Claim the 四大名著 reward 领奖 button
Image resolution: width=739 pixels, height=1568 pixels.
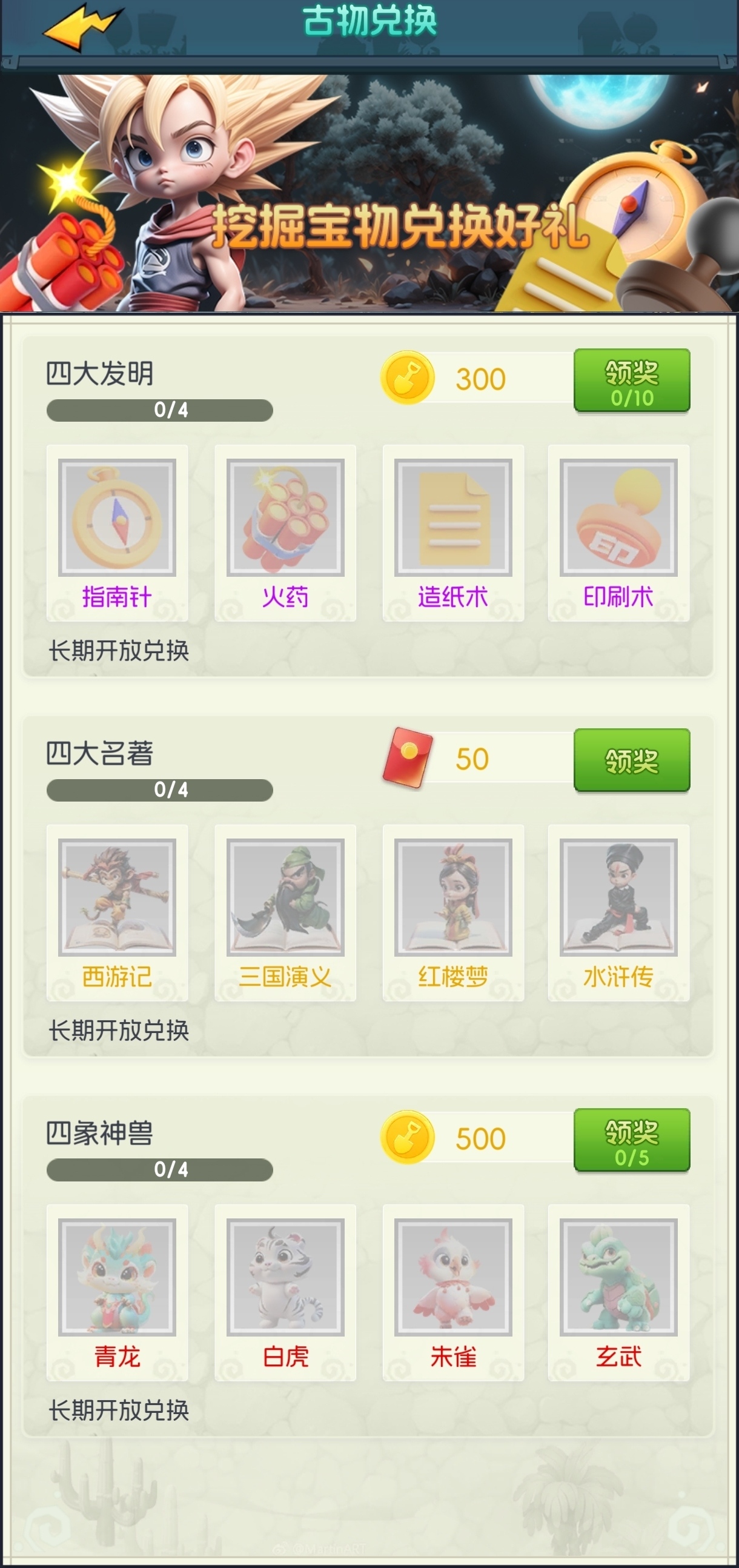[632, 760]
